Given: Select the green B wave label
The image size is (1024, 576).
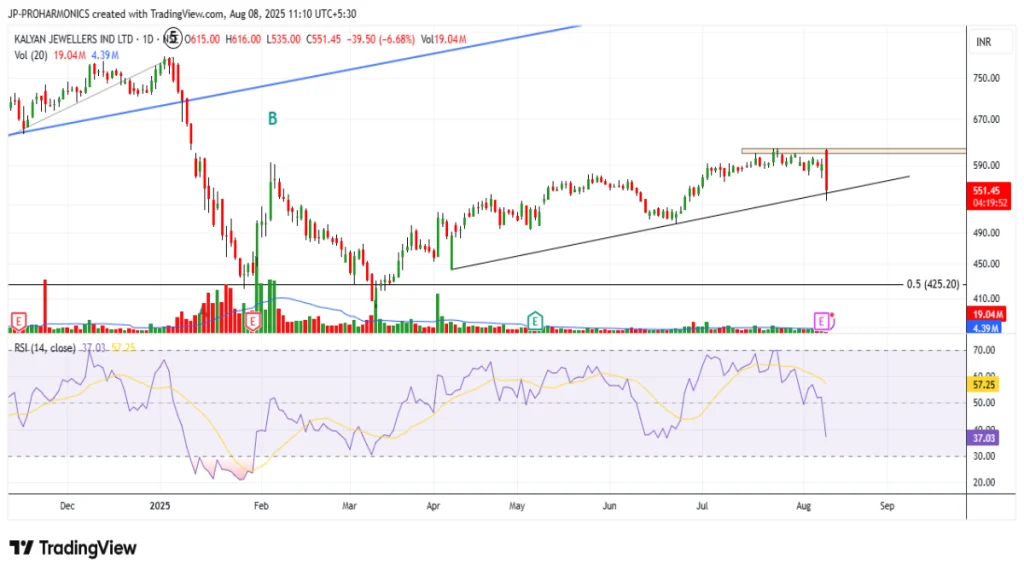Looking at the screenshot, I should tap(273, 119).
